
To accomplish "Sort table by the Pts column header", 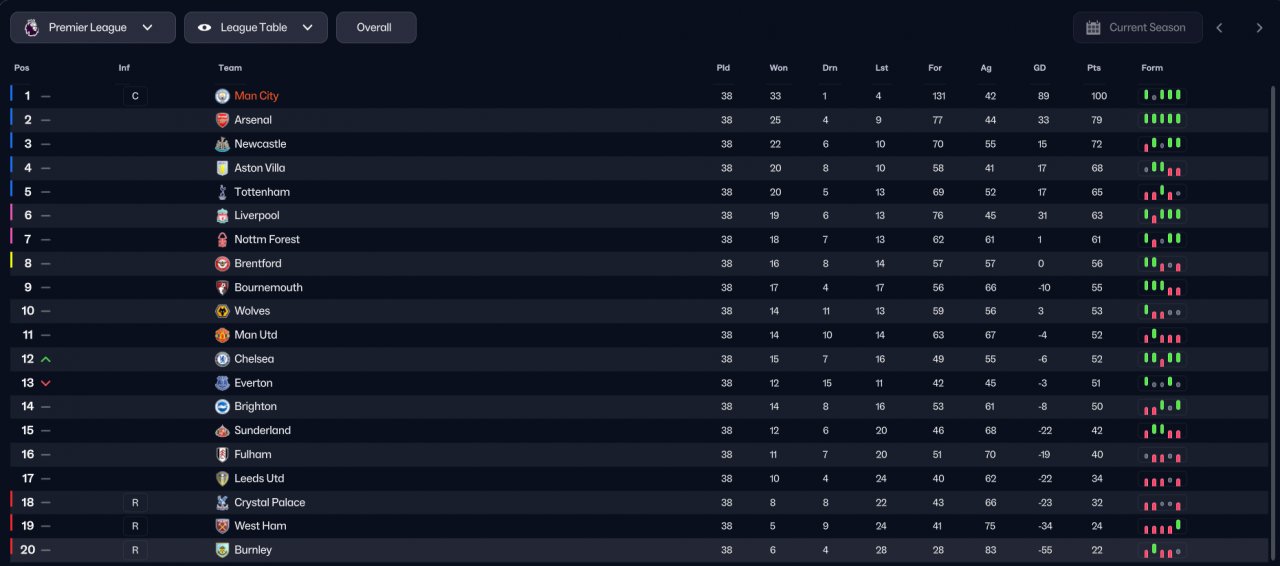I will click(x=1094, y=68).
